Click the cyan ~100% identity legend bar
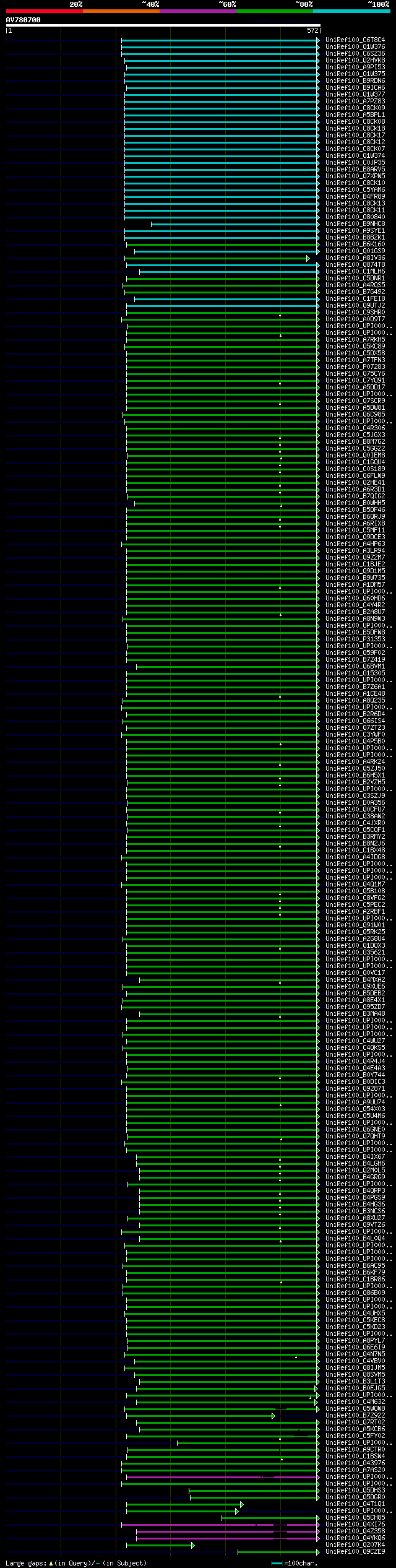This screenshot has height=1568, width=396. (x=351, y=11)
